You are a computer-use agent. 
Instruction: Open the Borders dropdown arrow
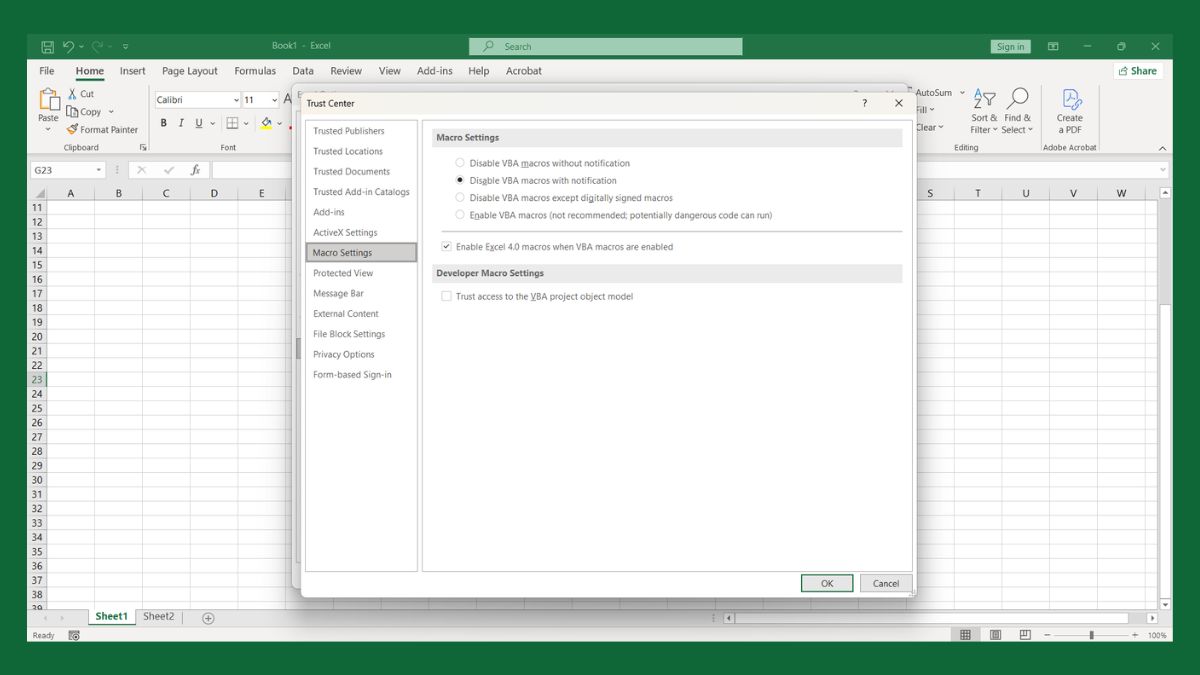(x=247, y=123)
